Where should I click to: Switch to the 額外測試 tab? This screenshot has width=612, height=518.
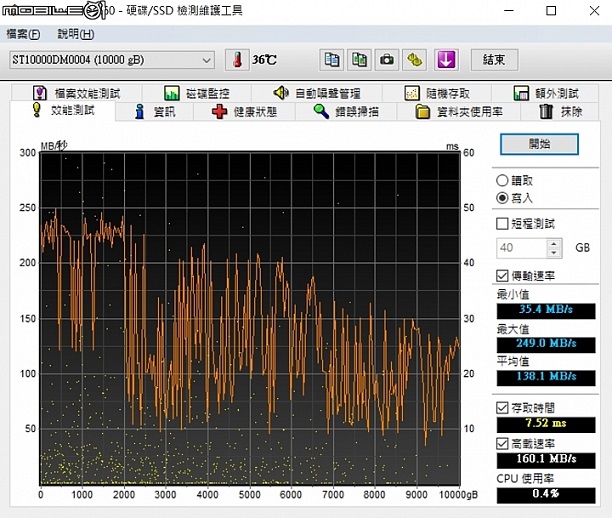tap(545, 93)
